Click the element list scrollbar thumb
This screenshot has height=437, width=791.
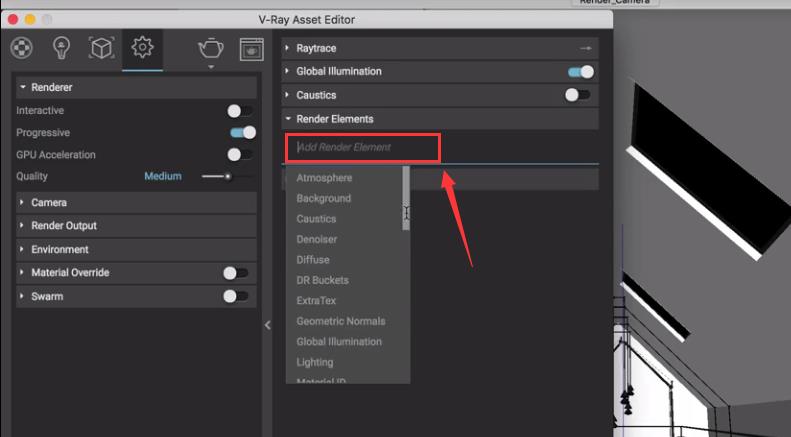pos(406,198)
